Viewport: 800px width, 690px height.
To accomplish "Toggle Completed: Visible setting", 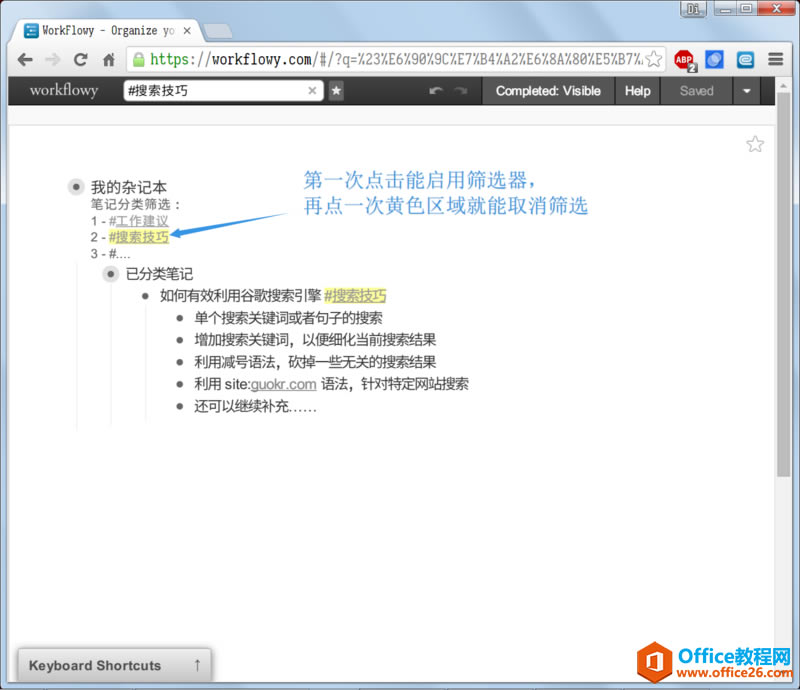I will click(x=547, y=91).
